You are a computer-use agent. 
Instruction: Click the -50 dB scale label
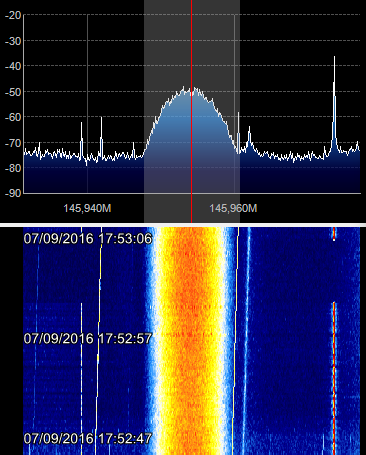(x=13, y=92)
